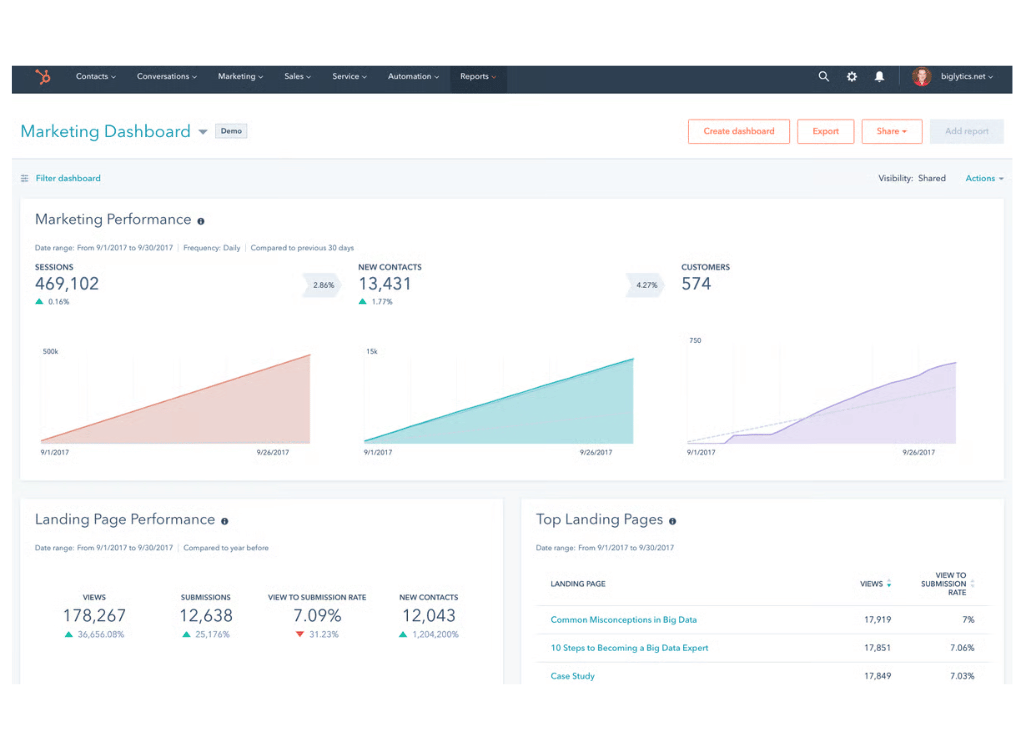Open the Common Misconceptions in Big Data report

tap(624, 619)
